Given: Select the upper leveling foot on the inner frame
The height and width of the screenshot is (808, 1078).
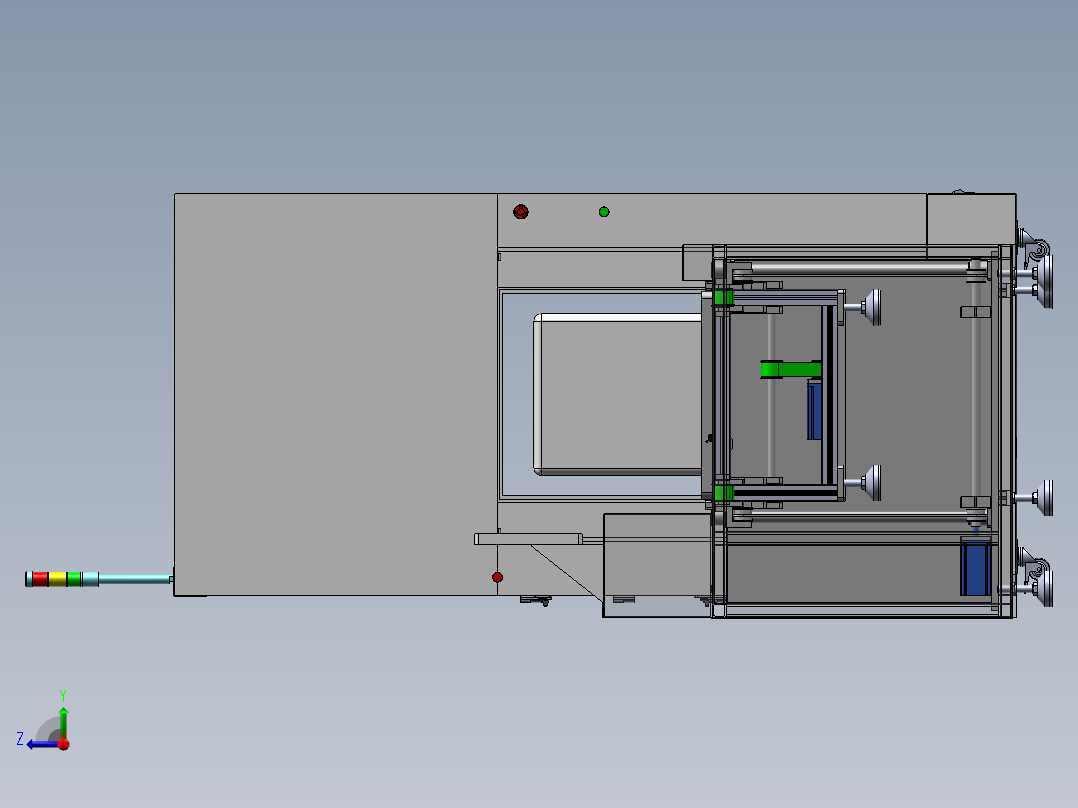Looking at the screenshot, I should click(864, 307).
